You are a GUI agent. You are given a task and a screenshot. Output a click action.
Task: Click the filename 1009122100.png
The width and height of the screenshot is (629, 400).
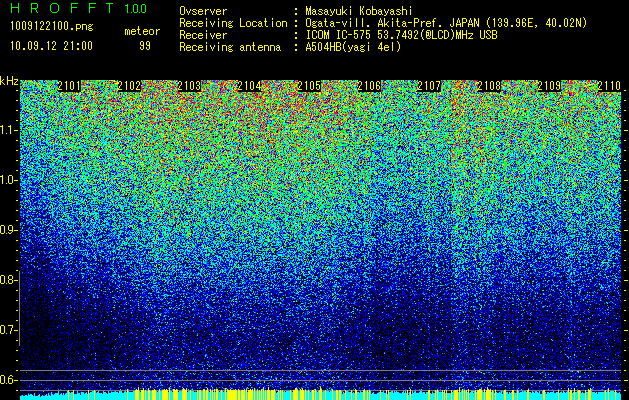click(x=52, y=27)
